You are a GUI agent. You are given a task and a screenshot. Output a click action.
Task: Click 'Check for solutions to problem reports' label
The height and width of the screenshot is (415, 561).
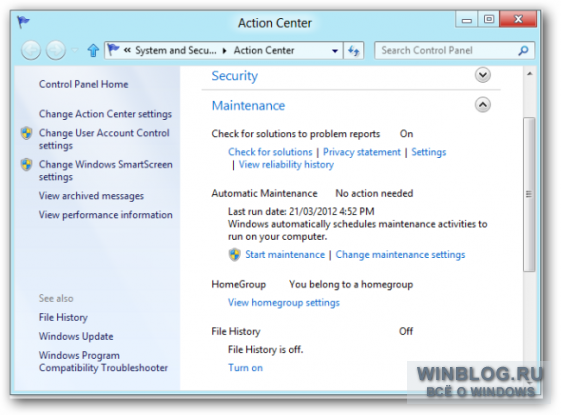click(x=296, y=134)
